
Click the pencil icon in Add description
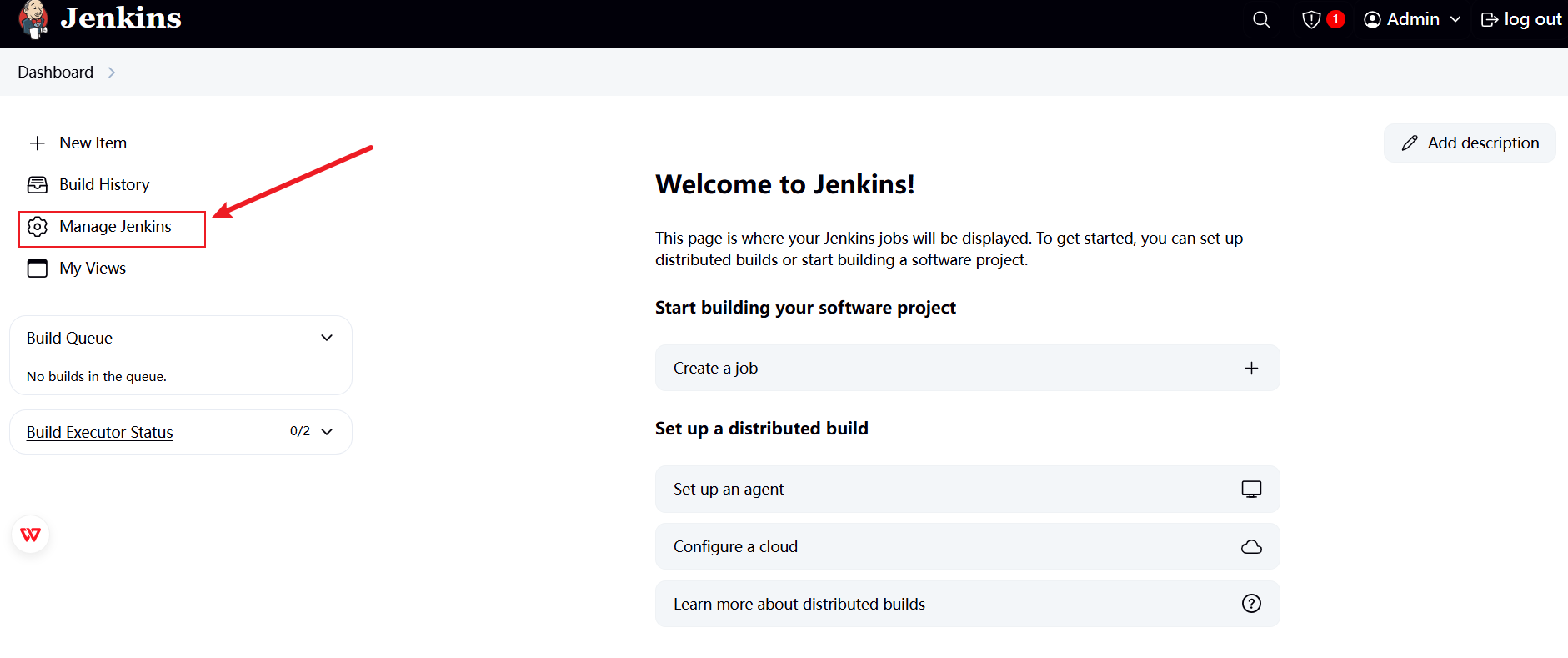1410,143
